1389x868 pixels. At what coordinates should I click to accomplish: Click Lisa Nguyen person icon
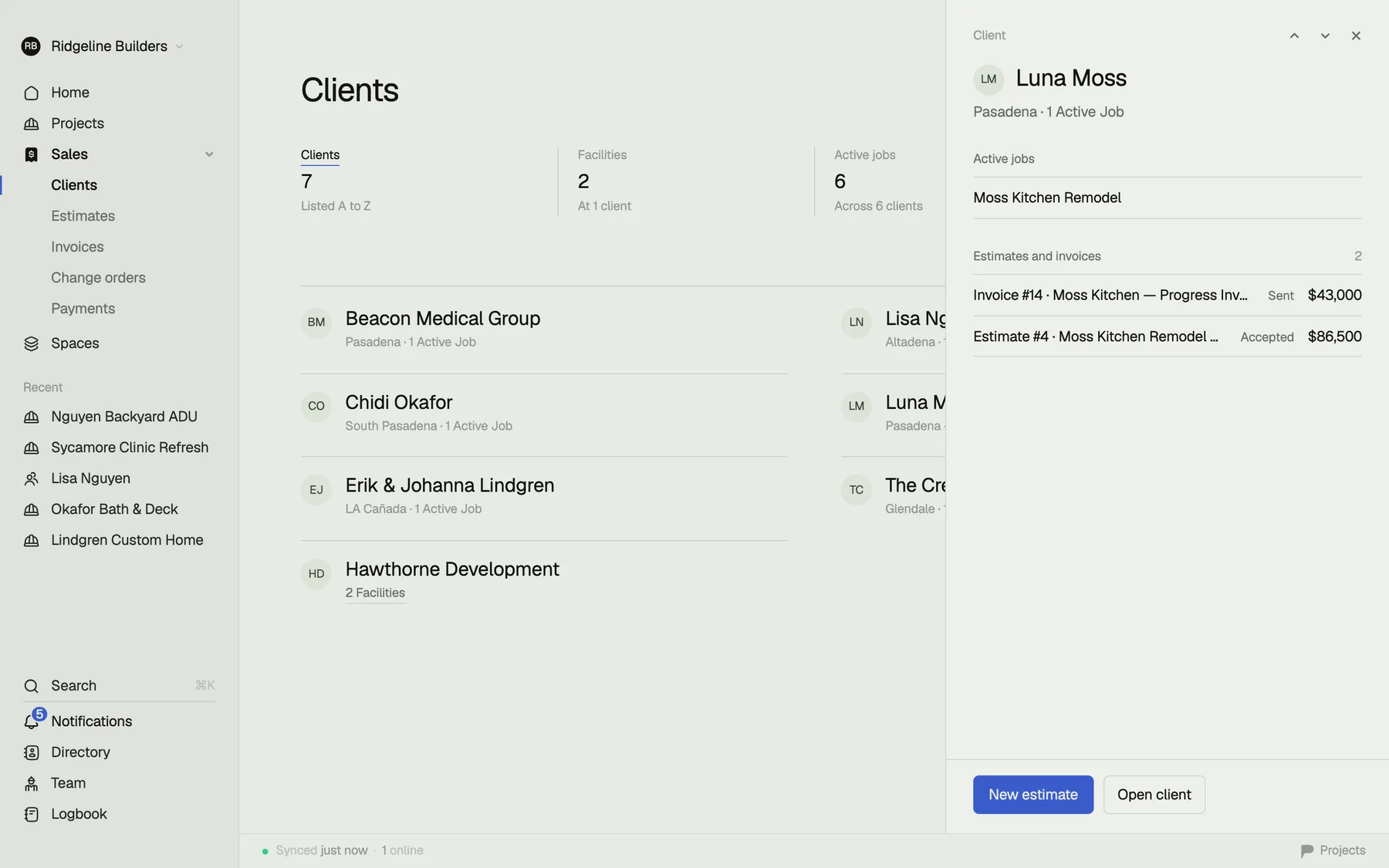[x=31, y=478]
